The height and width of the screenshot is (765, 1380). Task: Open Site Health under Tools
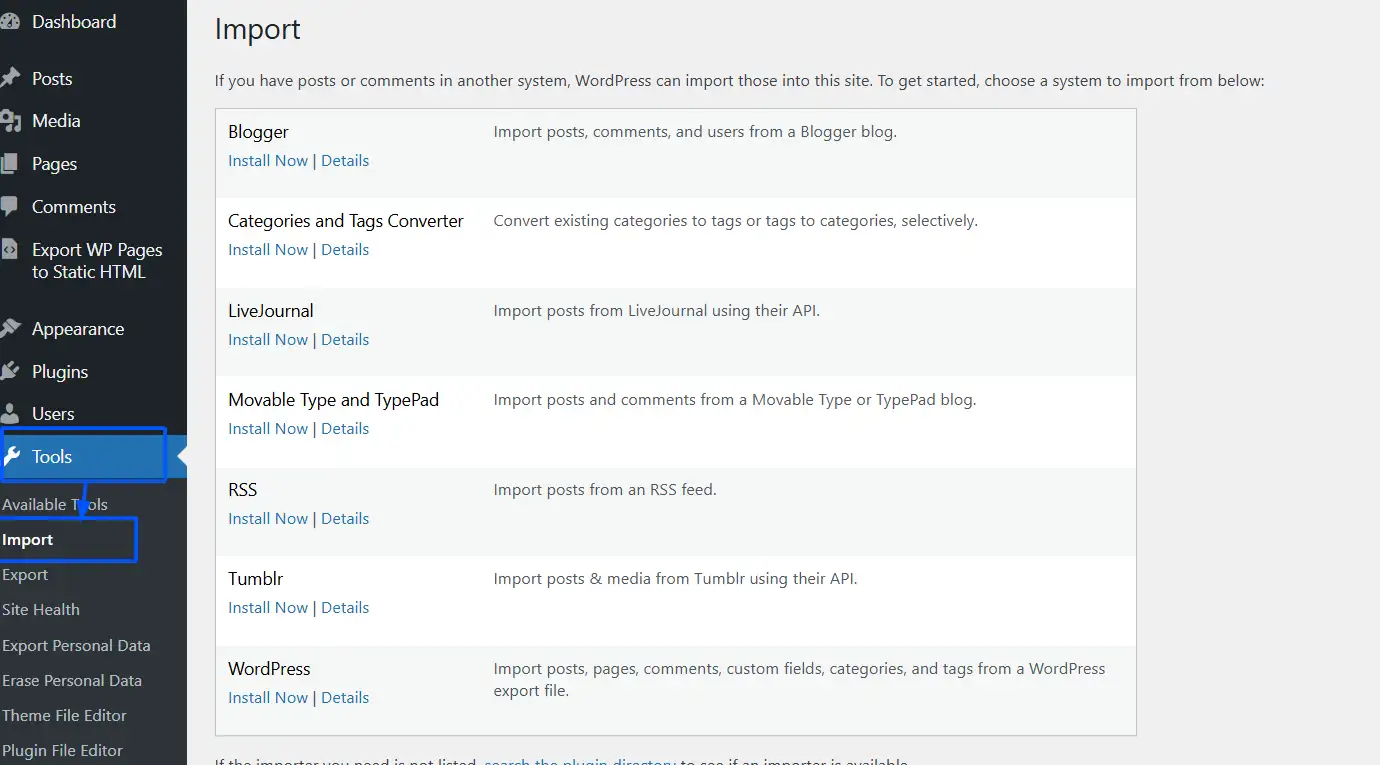(x=41, y=610)
